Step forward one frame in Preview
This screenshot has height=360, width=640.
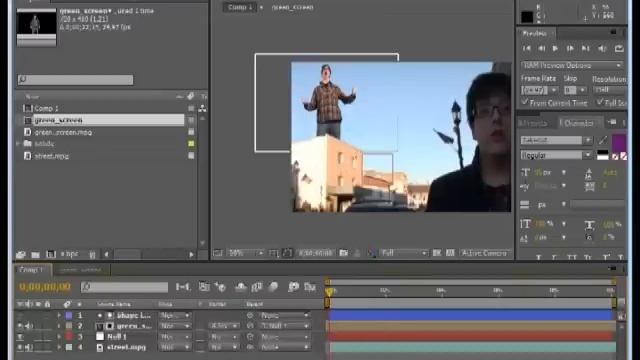(x=570, y=48)
